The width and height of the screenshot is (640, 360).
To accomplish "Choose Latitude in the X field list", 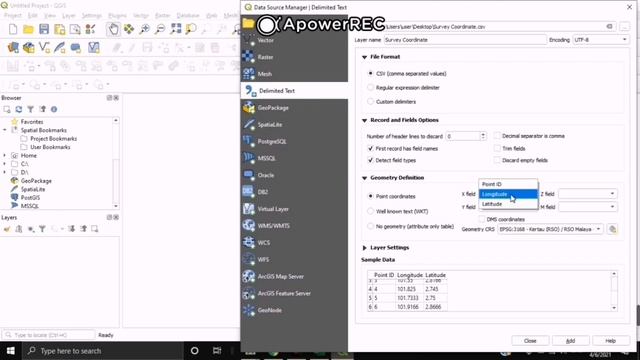I will tap(508, 204).
